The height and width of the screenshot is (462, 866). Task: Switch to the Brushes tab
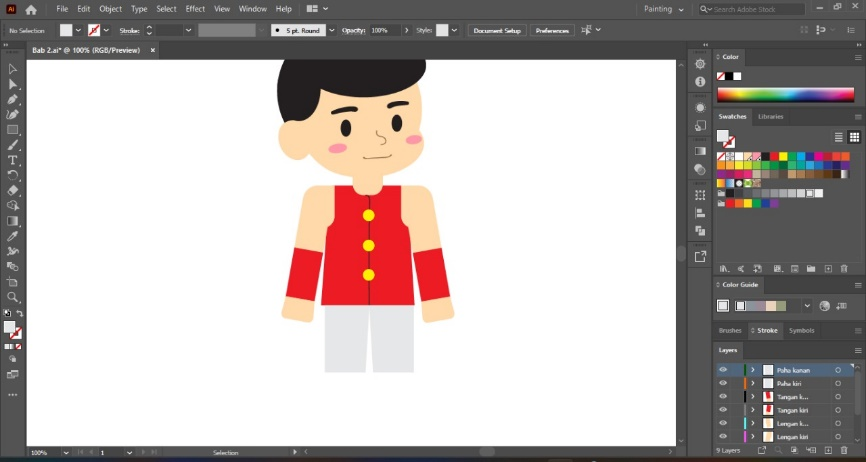click(730, 331)
